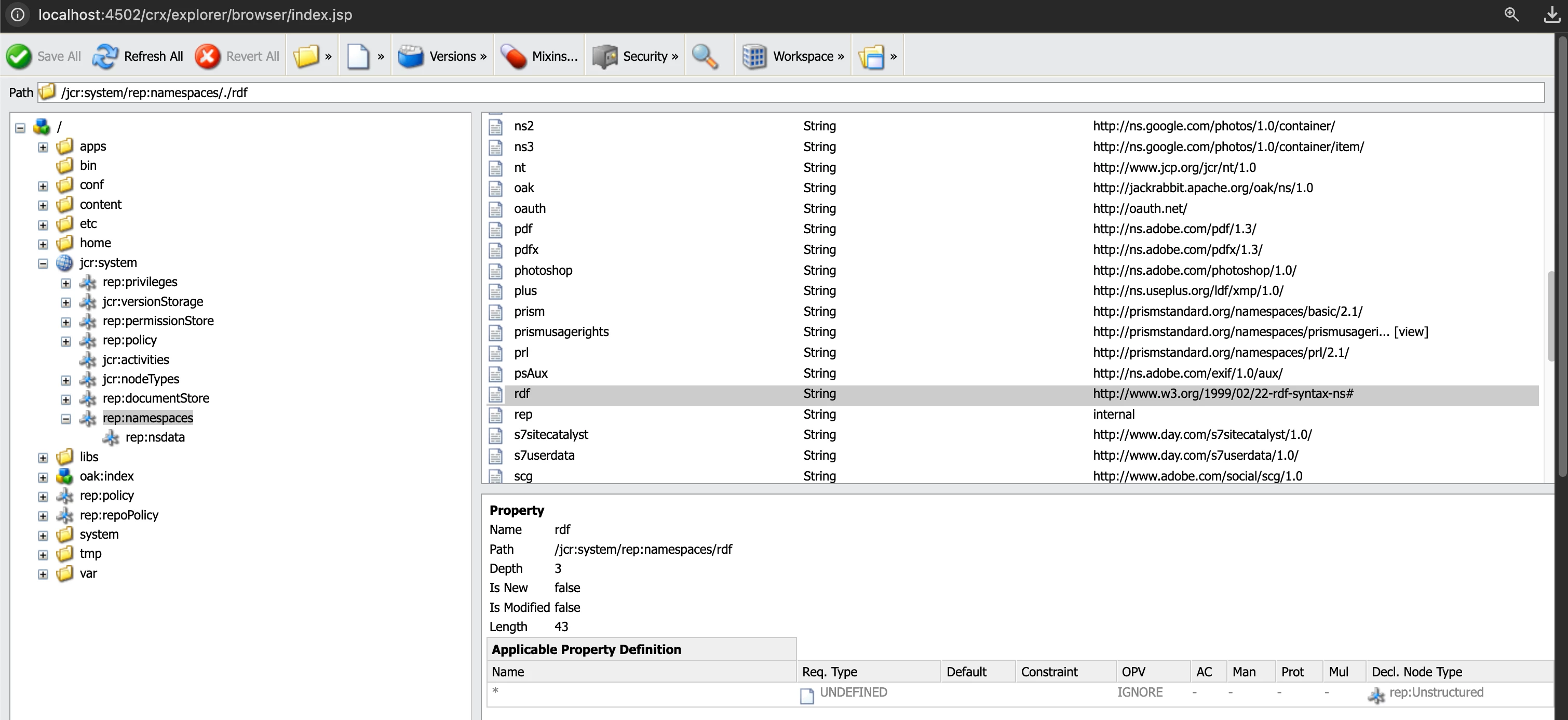Click the Mixins pill icon
The image size is (1568, 720).
(x=513, y=56)
